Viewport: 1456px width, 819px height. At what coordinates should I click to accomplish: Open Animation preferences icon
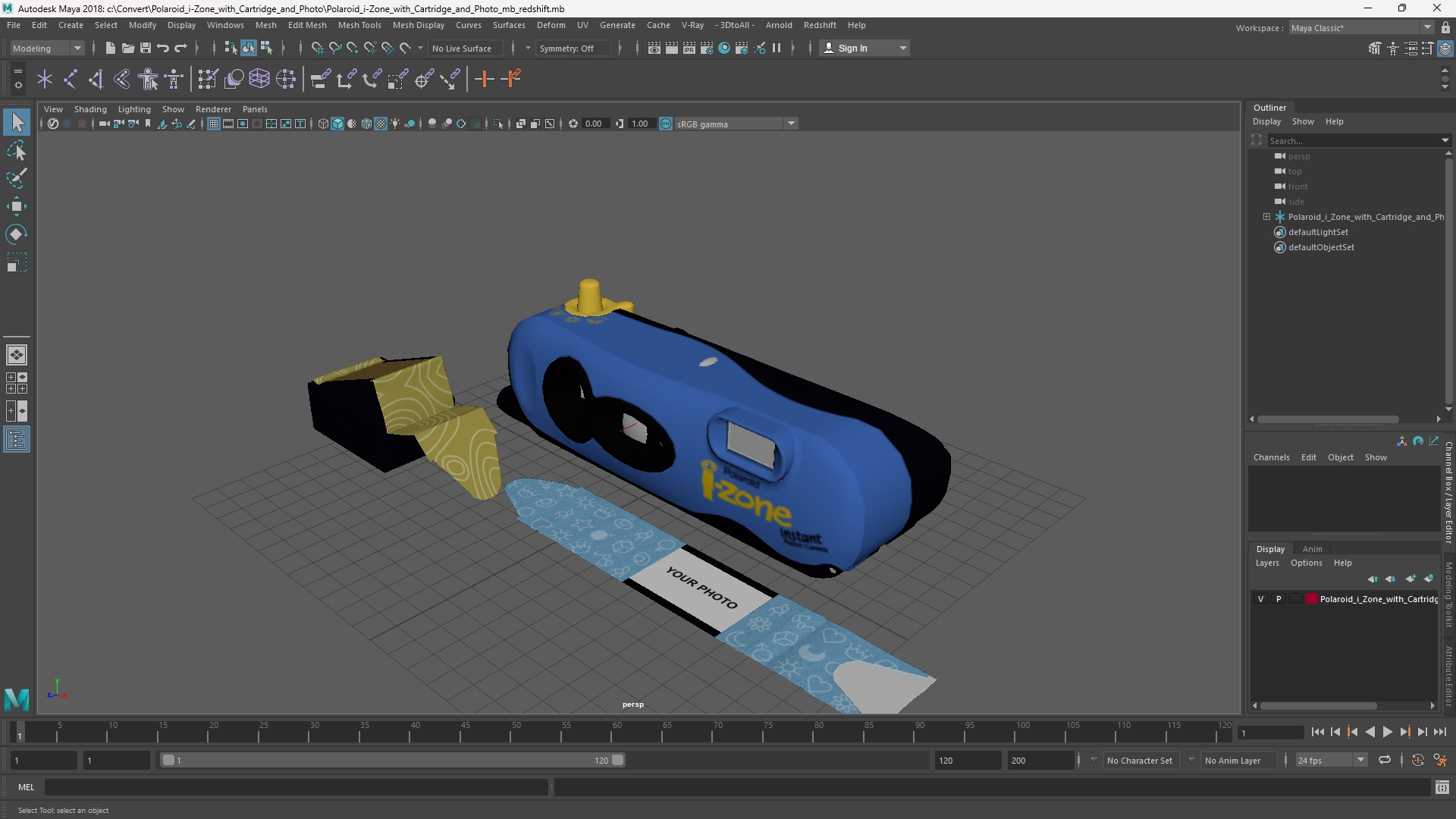click(x=1440, y=760)
